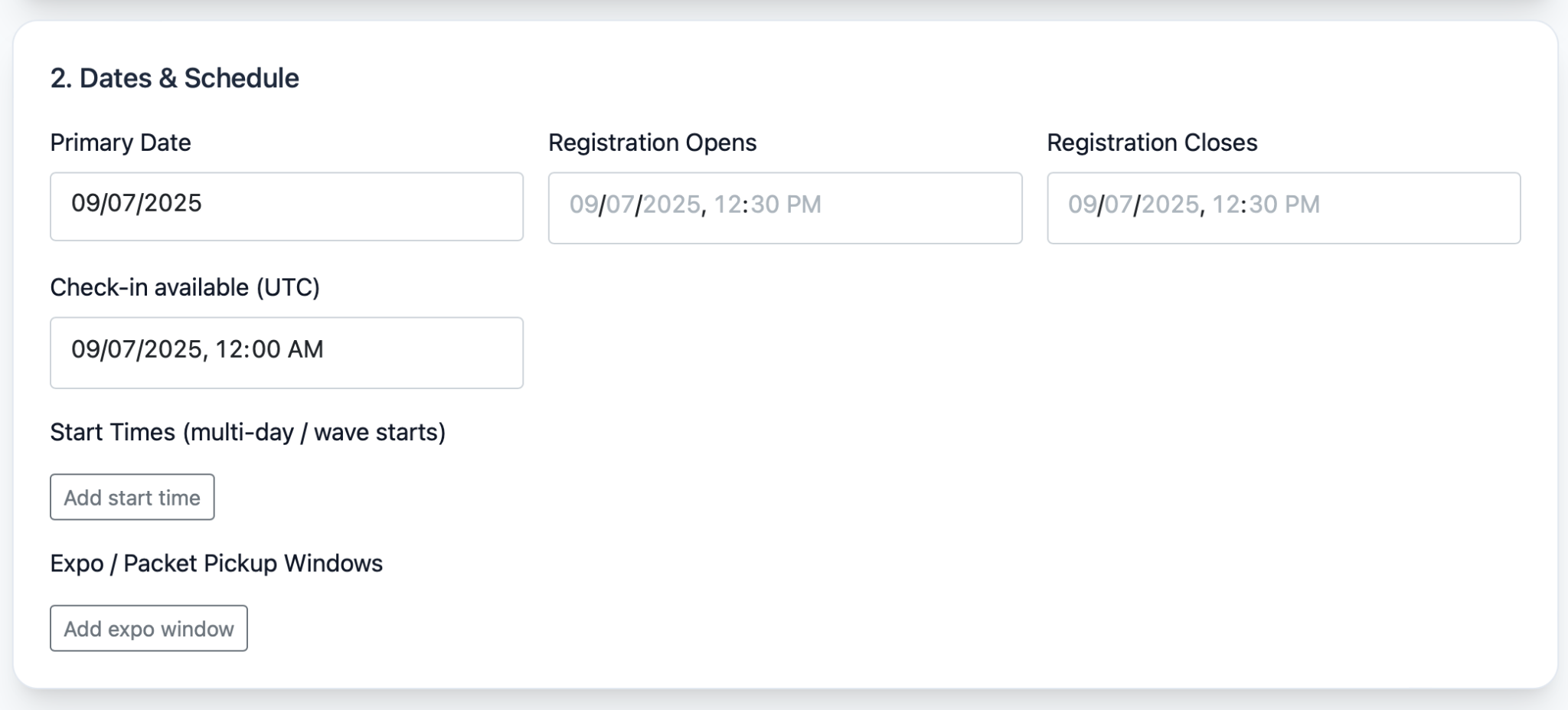Select AM segment in Check-in available field

(306, 349)
